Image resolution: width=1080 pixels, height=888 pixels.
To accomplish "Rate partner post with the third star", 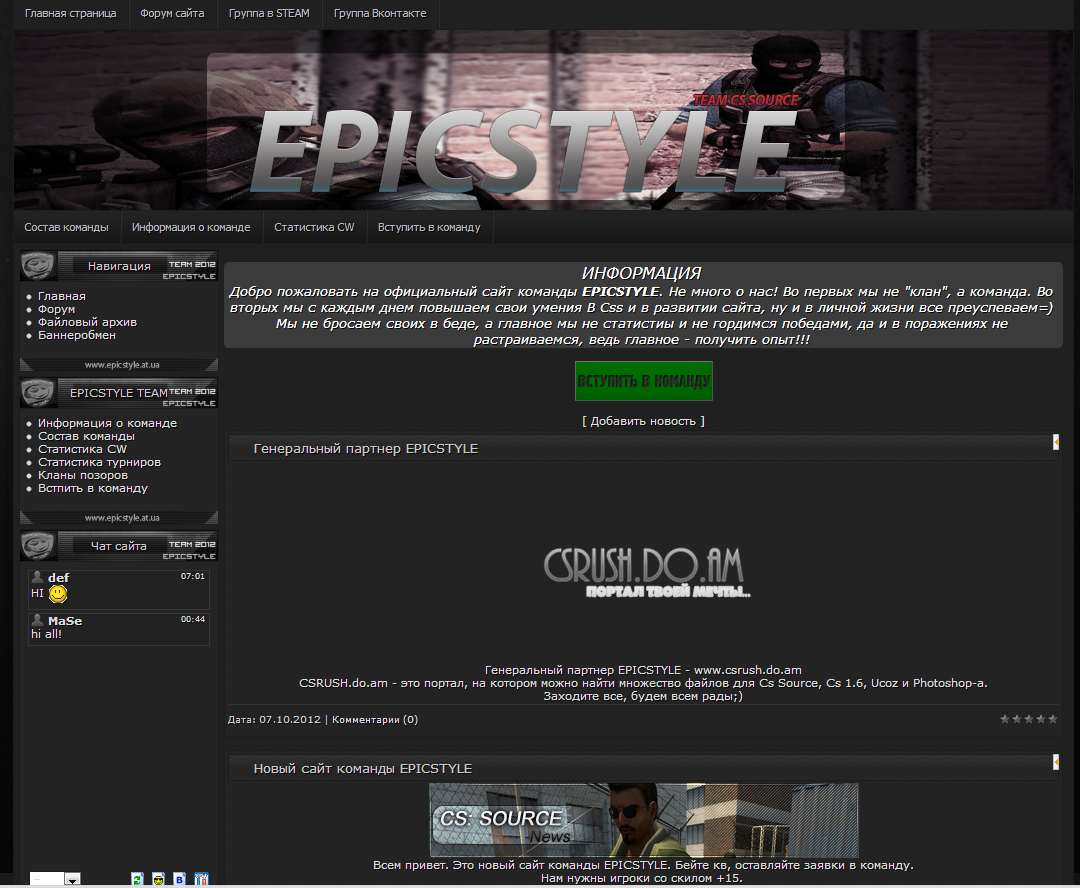I will point(1029,719).
